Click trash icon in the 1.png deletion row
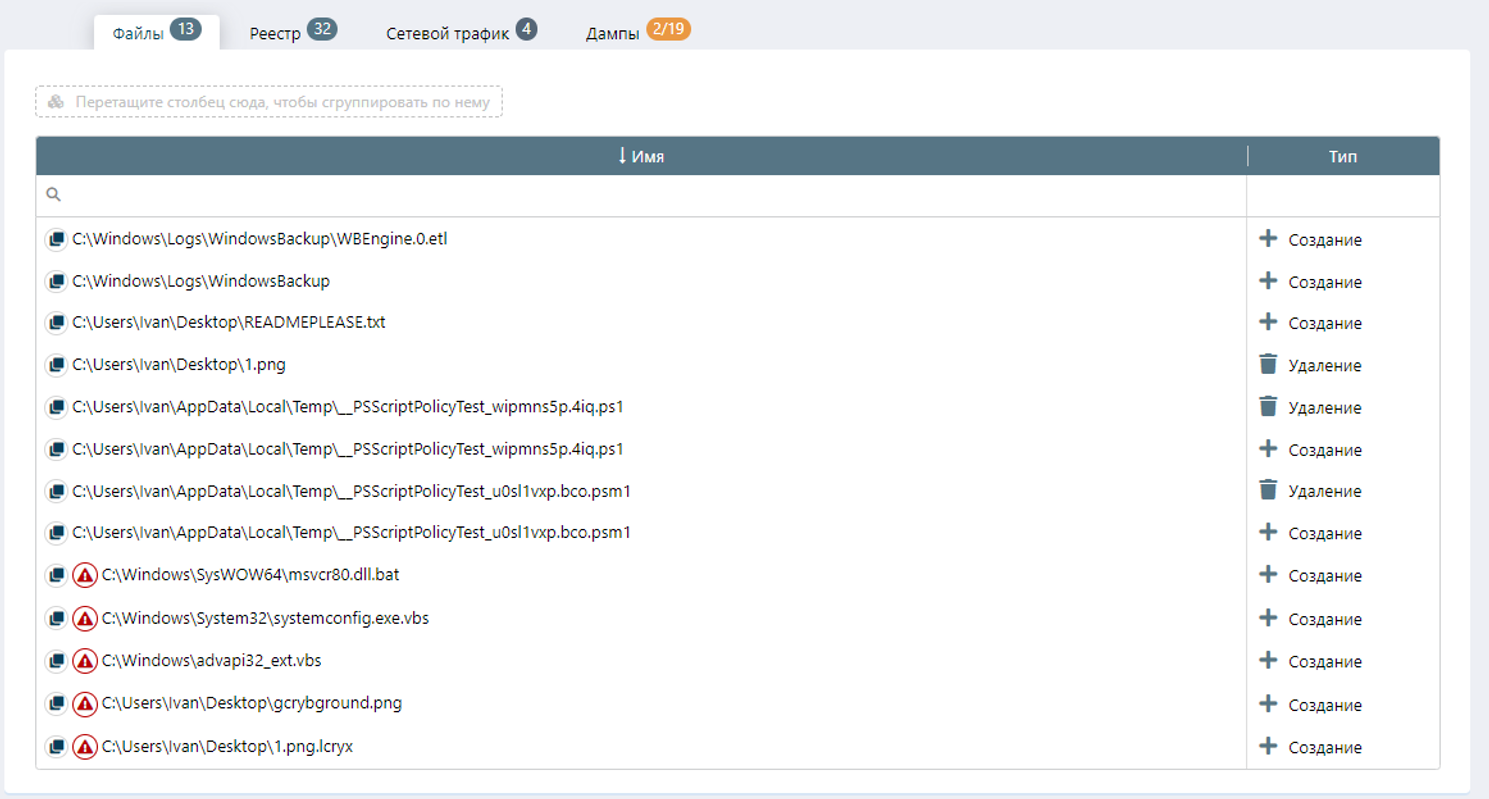This screenshot has width=1489, height=799. point(1268,365)
